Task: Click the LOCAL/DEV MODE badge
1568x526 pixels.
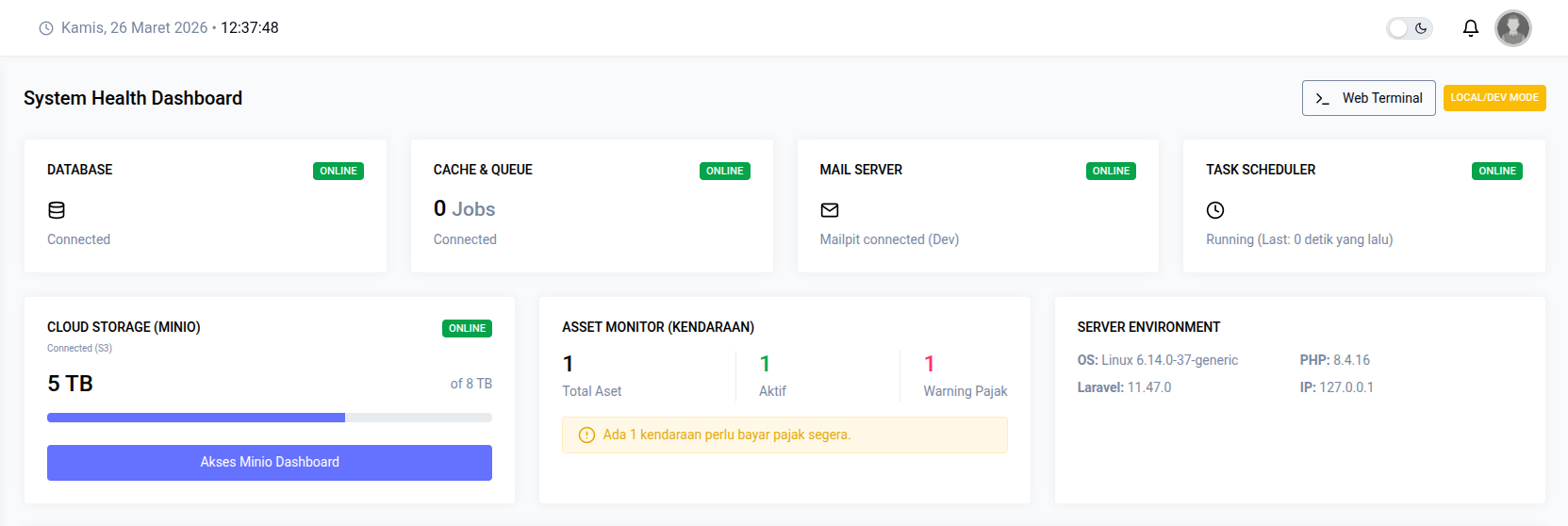Action: [x=1494, y=98]
